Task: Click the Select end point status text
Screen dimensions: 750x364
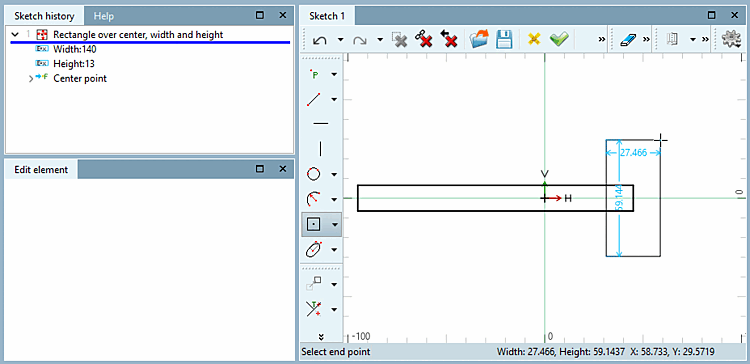Action: pos(336,352)
